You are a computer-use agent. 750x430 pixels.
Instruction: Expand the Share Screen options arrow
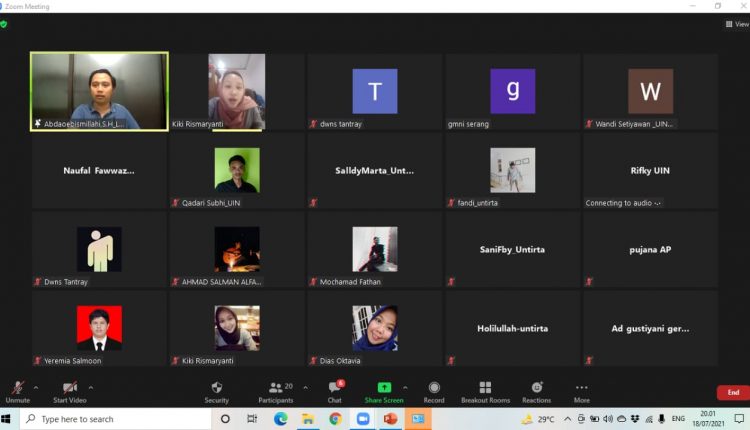(x=405, y=387)
